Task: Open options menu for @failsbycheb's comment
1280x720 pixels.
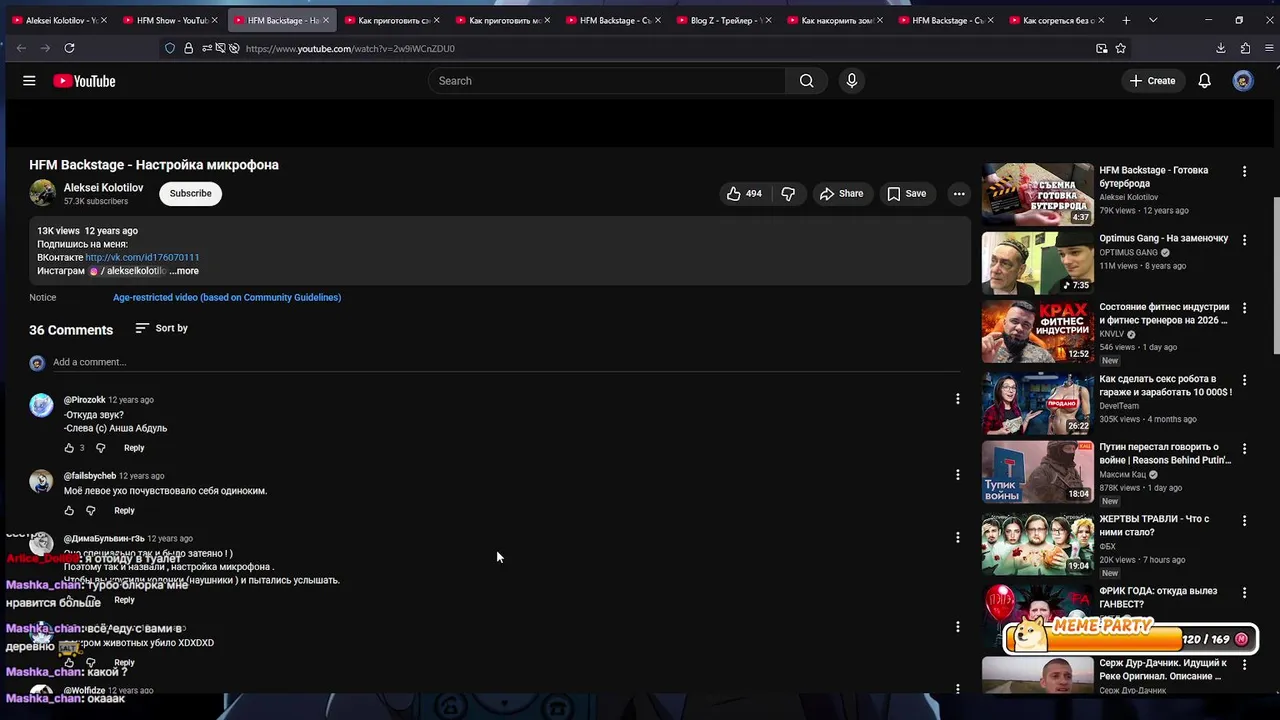Action: (957, 475)
